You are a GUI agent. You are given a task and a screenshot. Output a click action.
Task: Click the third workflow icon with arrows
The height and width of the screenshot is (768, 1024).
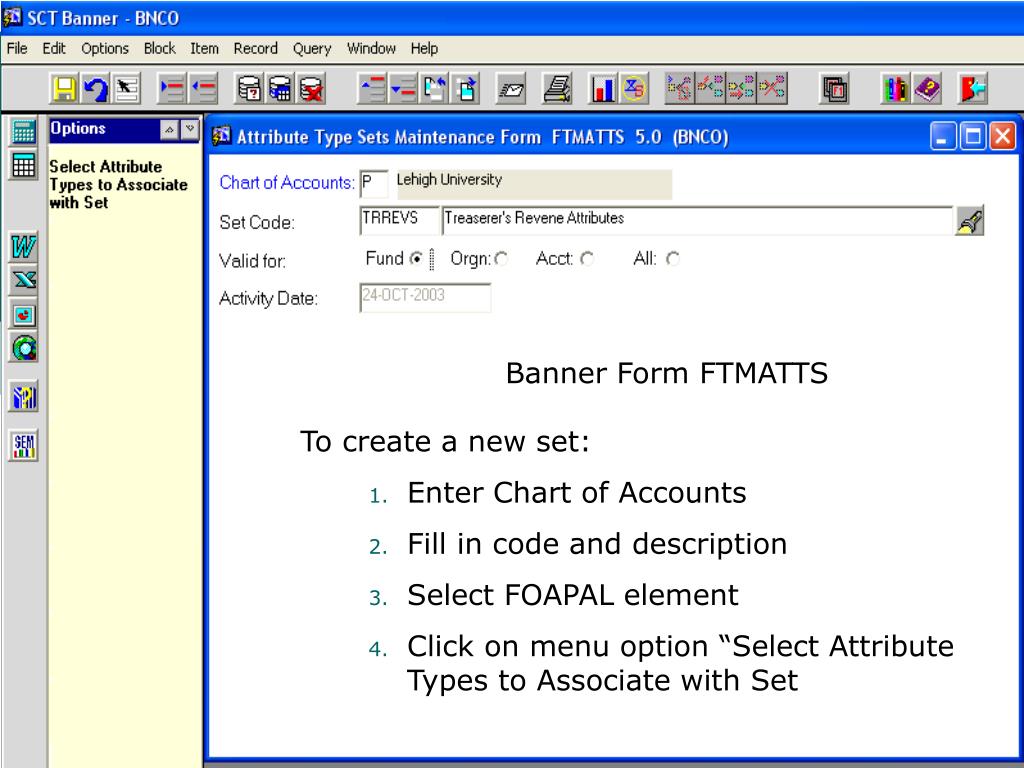pyautogui.click(x=741, y=89)
